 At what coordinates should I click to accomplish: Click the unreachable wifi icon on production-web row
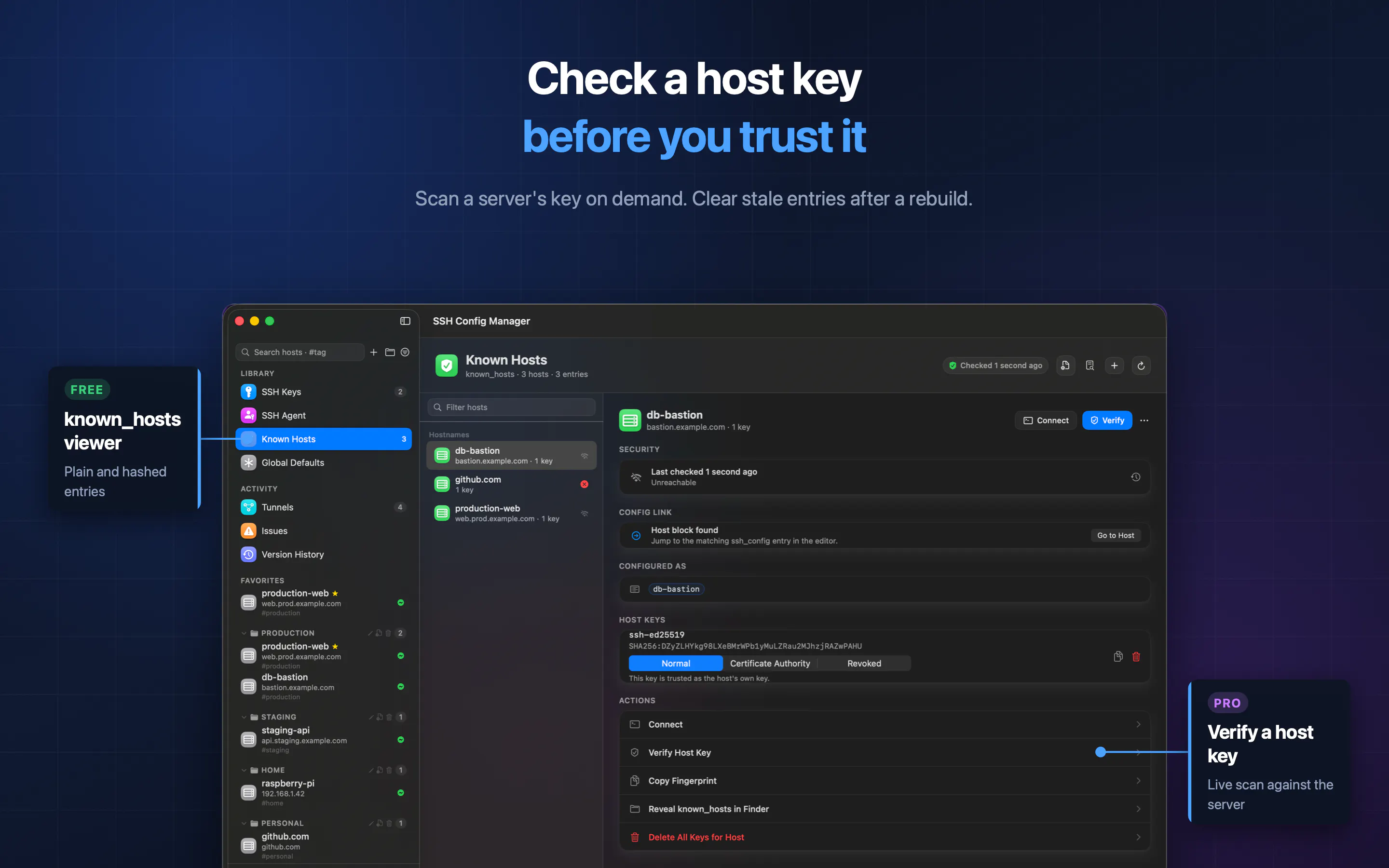point(585,513)
